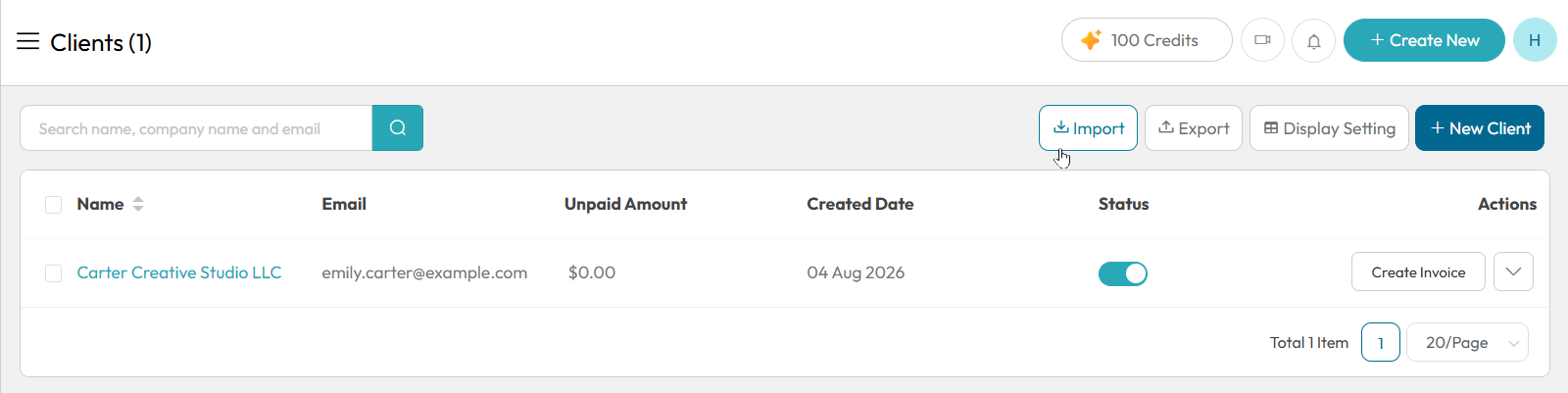Check the Carter Creative Studio LLC row
The height and width of the screenshot is (393, 1568).
click(x=54, y=273)
